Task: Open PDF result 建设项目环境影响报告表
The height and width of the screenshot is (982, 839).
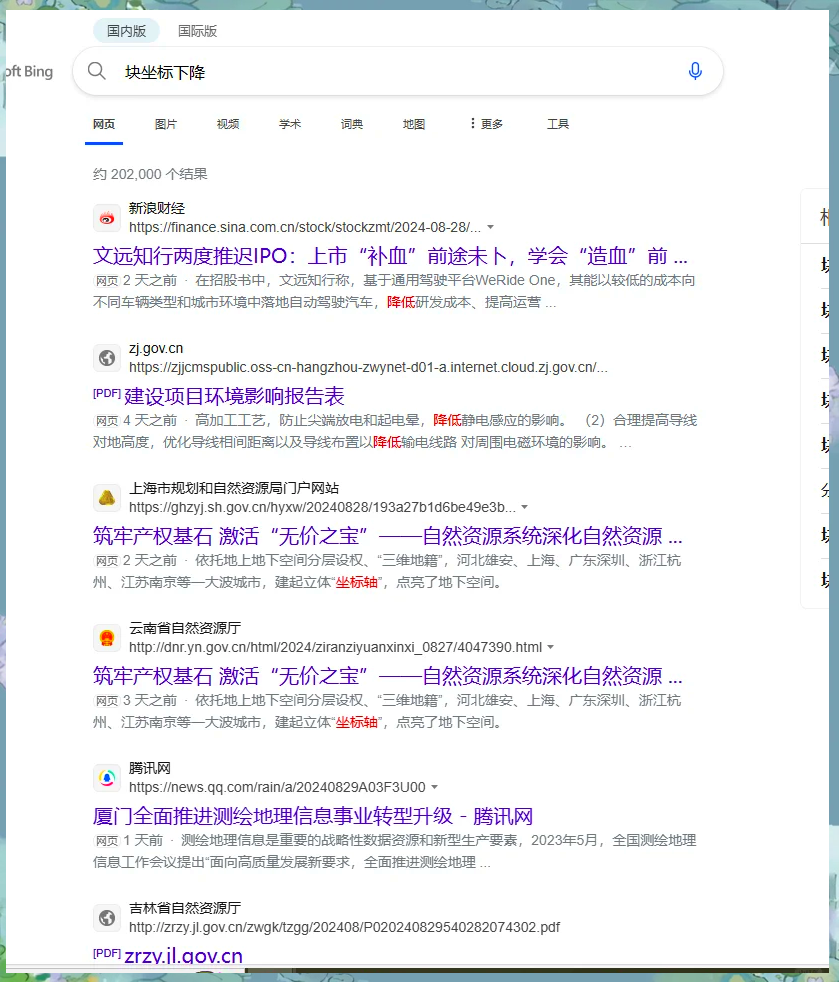Action: click(x=234, y=396)
